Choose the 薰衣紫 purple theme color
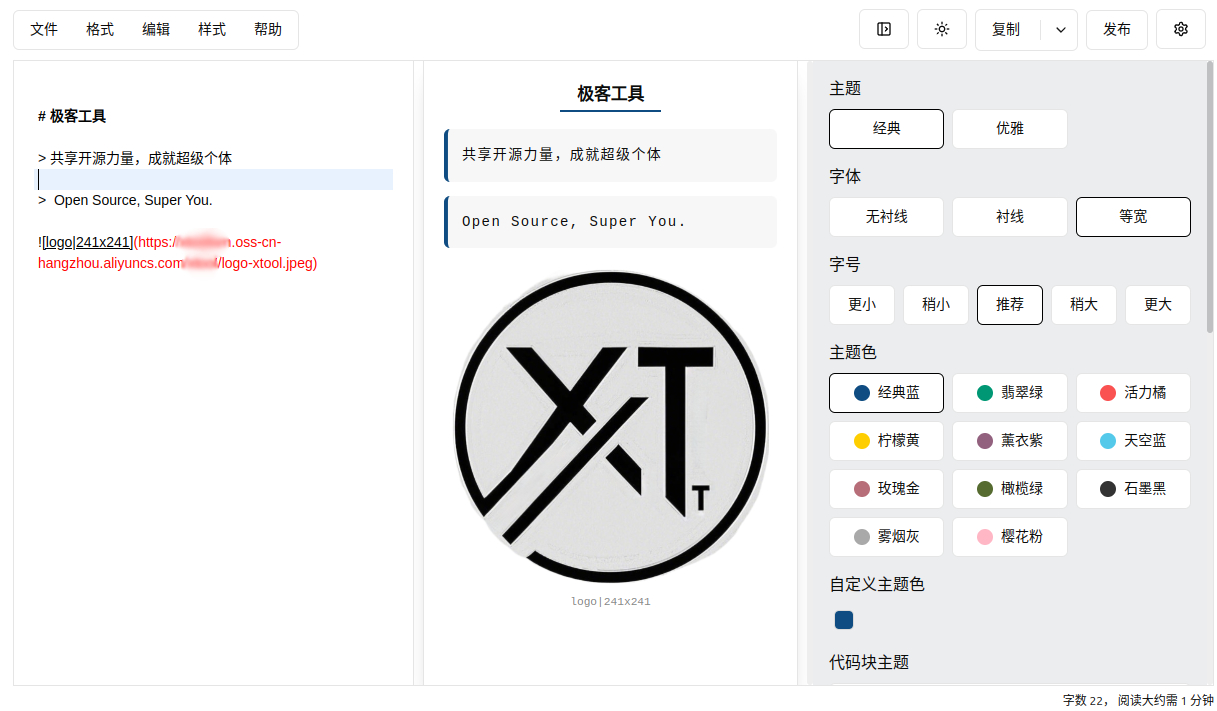Screen dimensions: 1217x711 point(1009,441)
